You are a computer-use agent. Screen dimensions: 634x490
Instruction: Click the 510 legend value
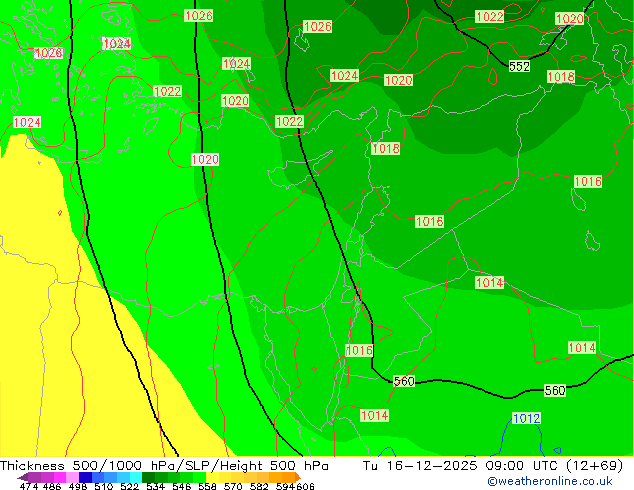(104, 486)
